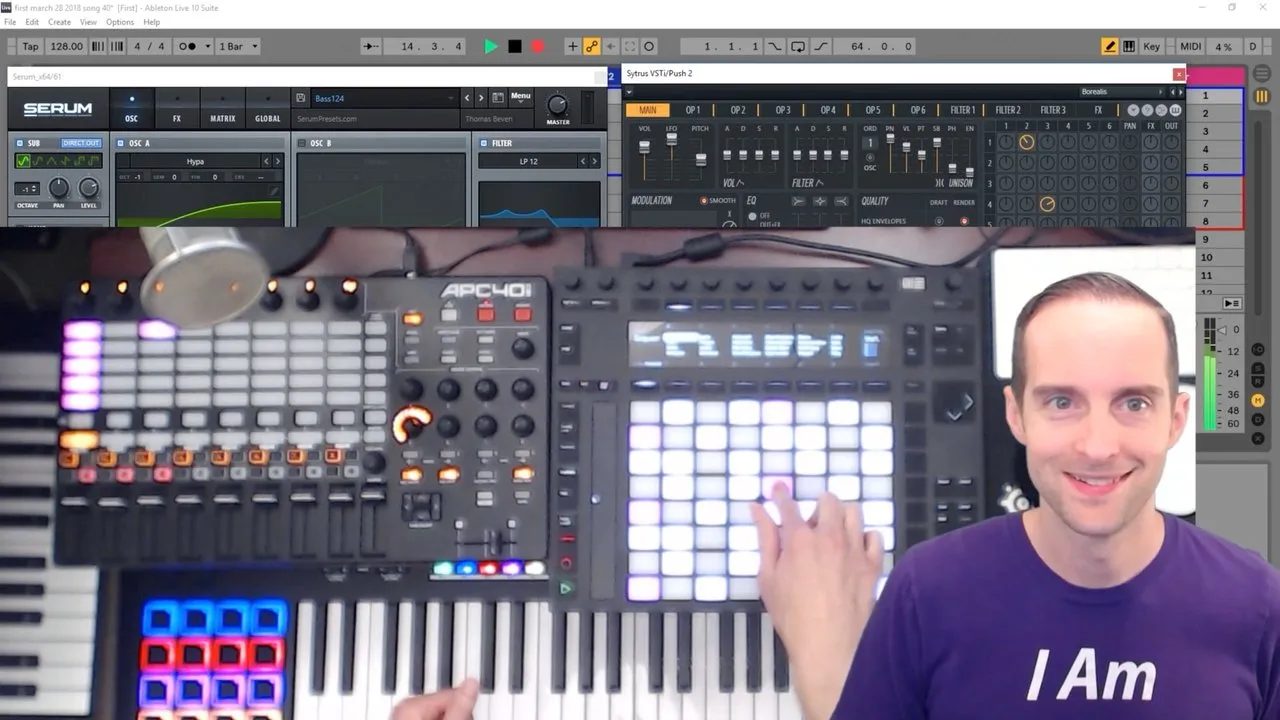Click Serum's save preset floppy icon

[301, 98]
